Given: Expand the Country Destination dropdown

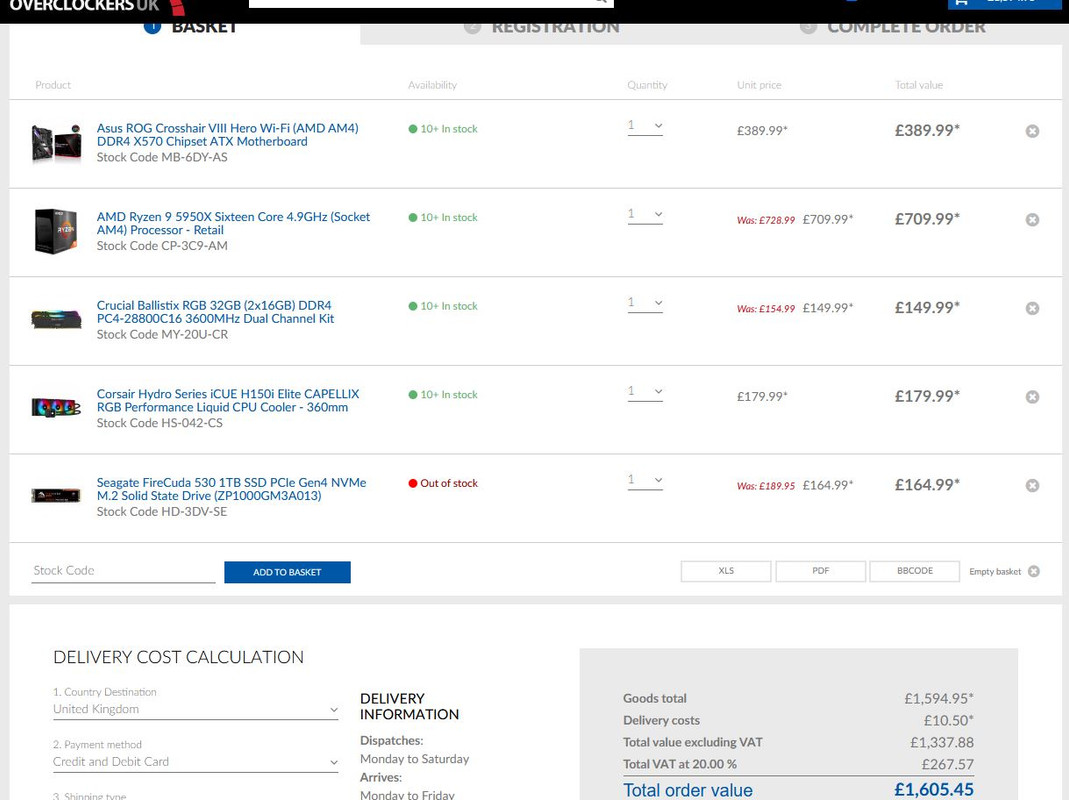Looking at the screenshot, I should click(196, 709).
